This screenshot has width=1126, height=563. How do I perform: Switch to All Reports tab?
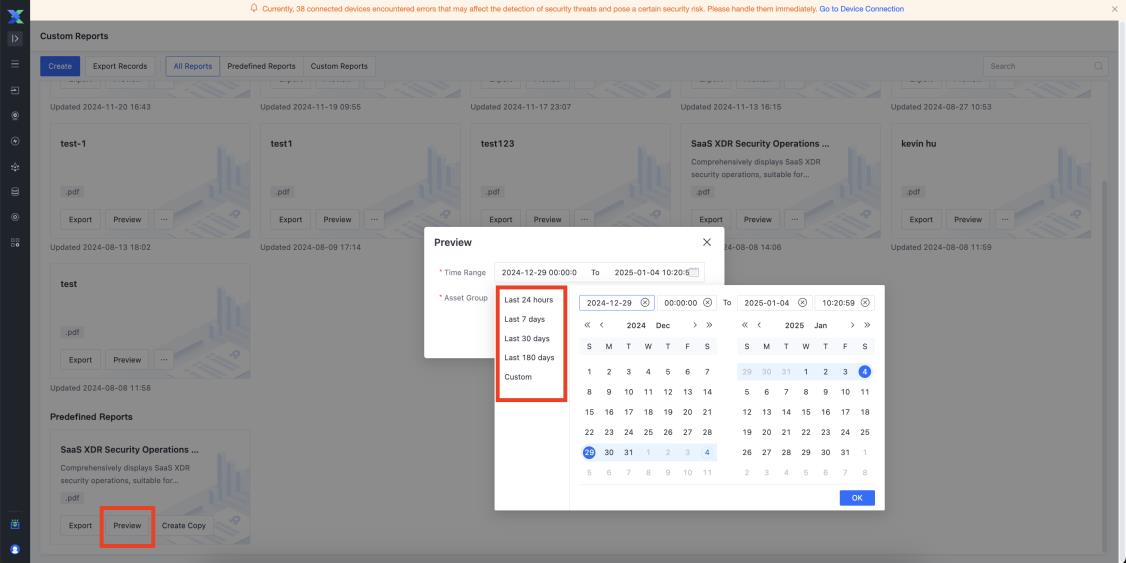(192, 66)
